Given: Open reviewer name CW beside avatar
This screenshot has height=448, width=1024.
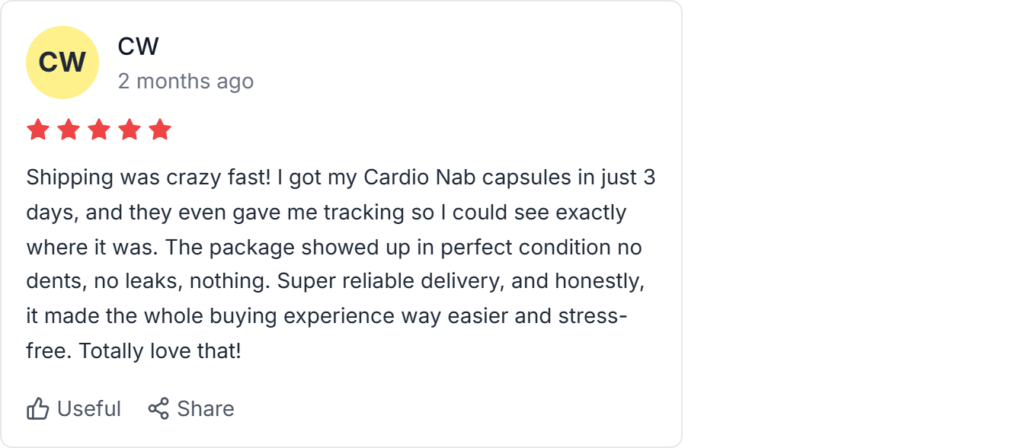Looking at the screenshot, I should pyautogui.click(x=138, y=46).
